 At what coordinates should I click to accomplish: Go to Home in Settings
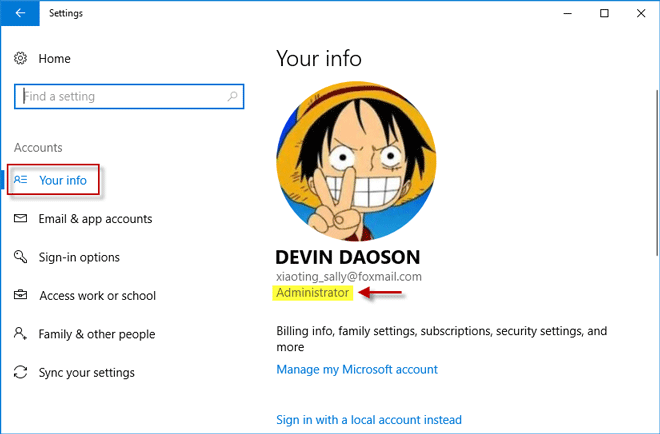coord(54,59)
